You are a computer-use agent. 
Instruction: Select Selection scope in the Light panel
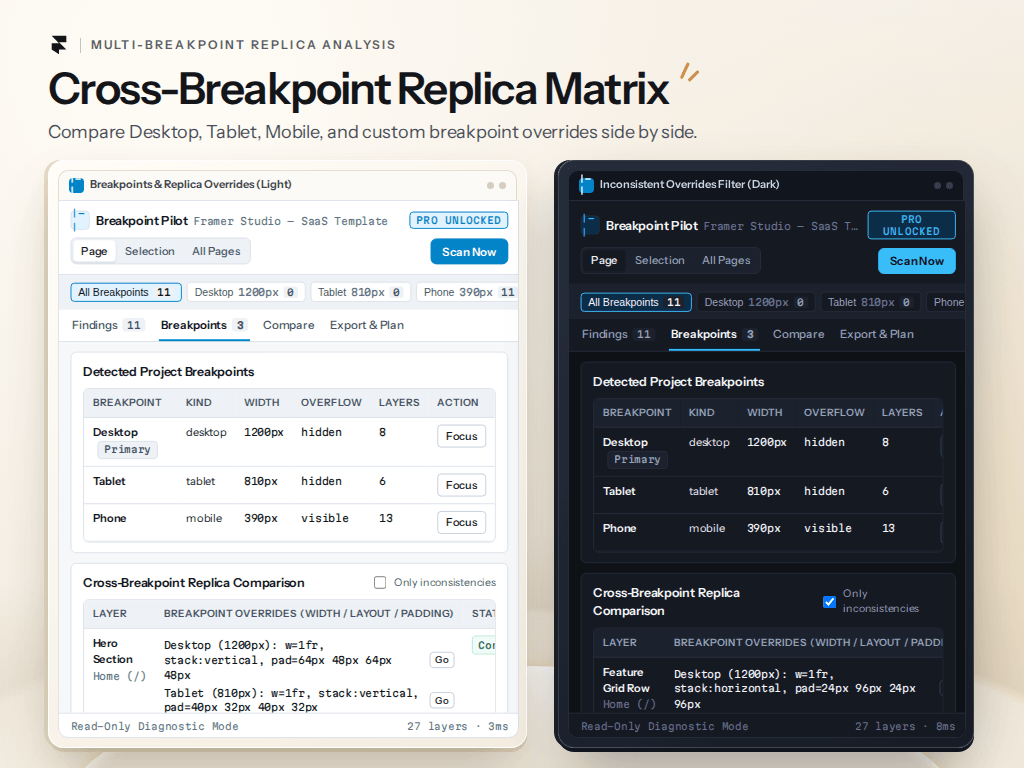pos(150,251)
